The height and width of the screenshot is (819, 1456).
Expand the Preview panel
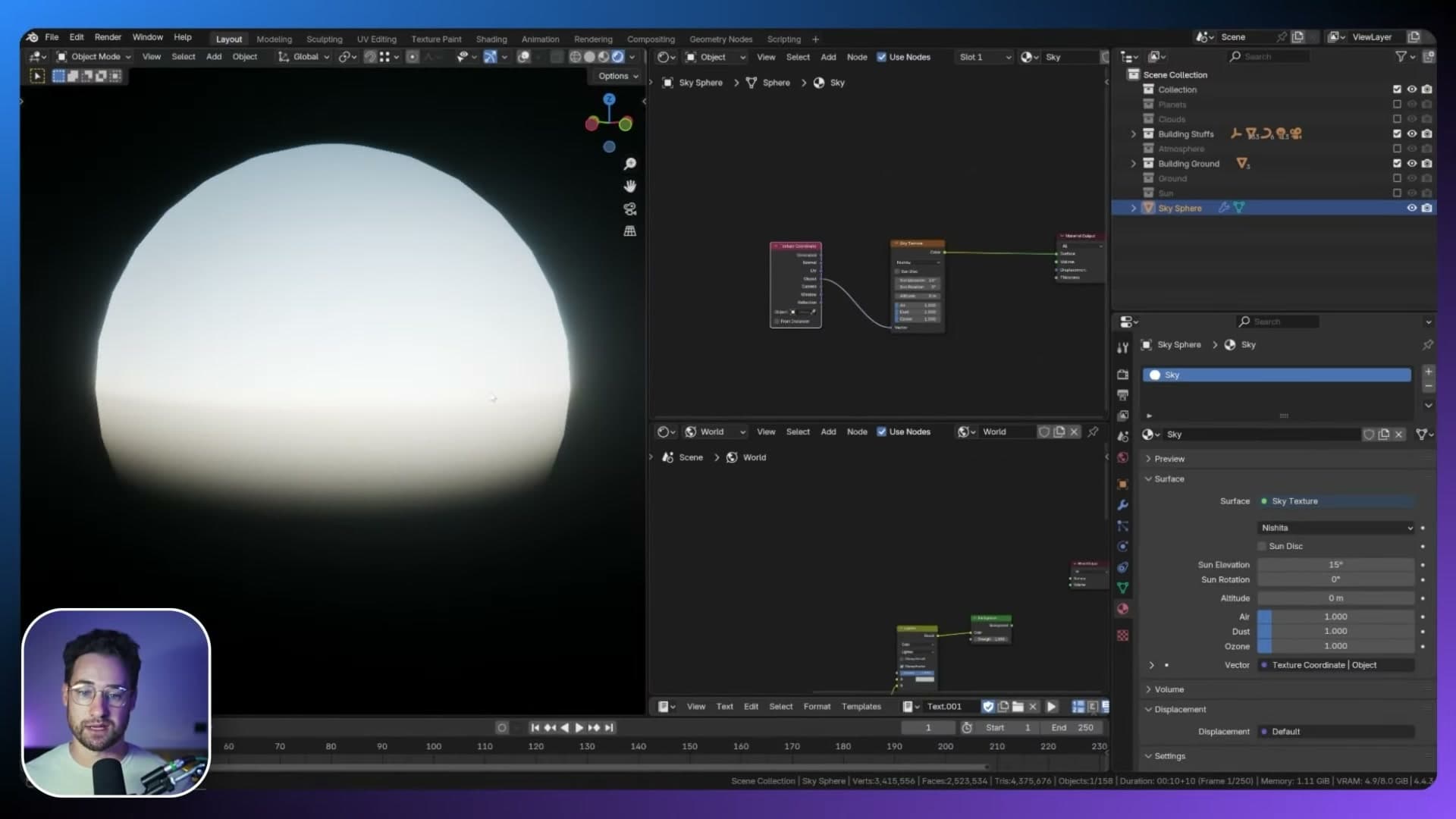click(x=1169, y=459)
